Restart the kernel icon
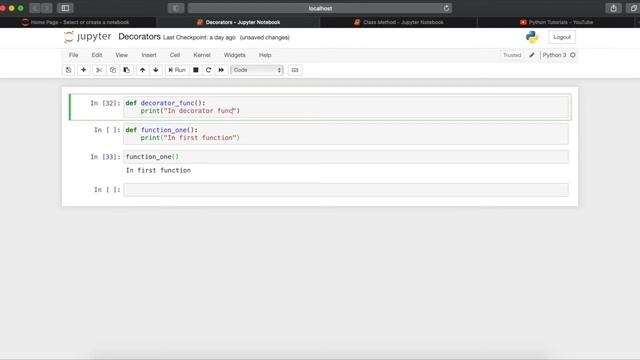This screenshot has width=640, height=360. pyautogui.click(x=208, y=70)
